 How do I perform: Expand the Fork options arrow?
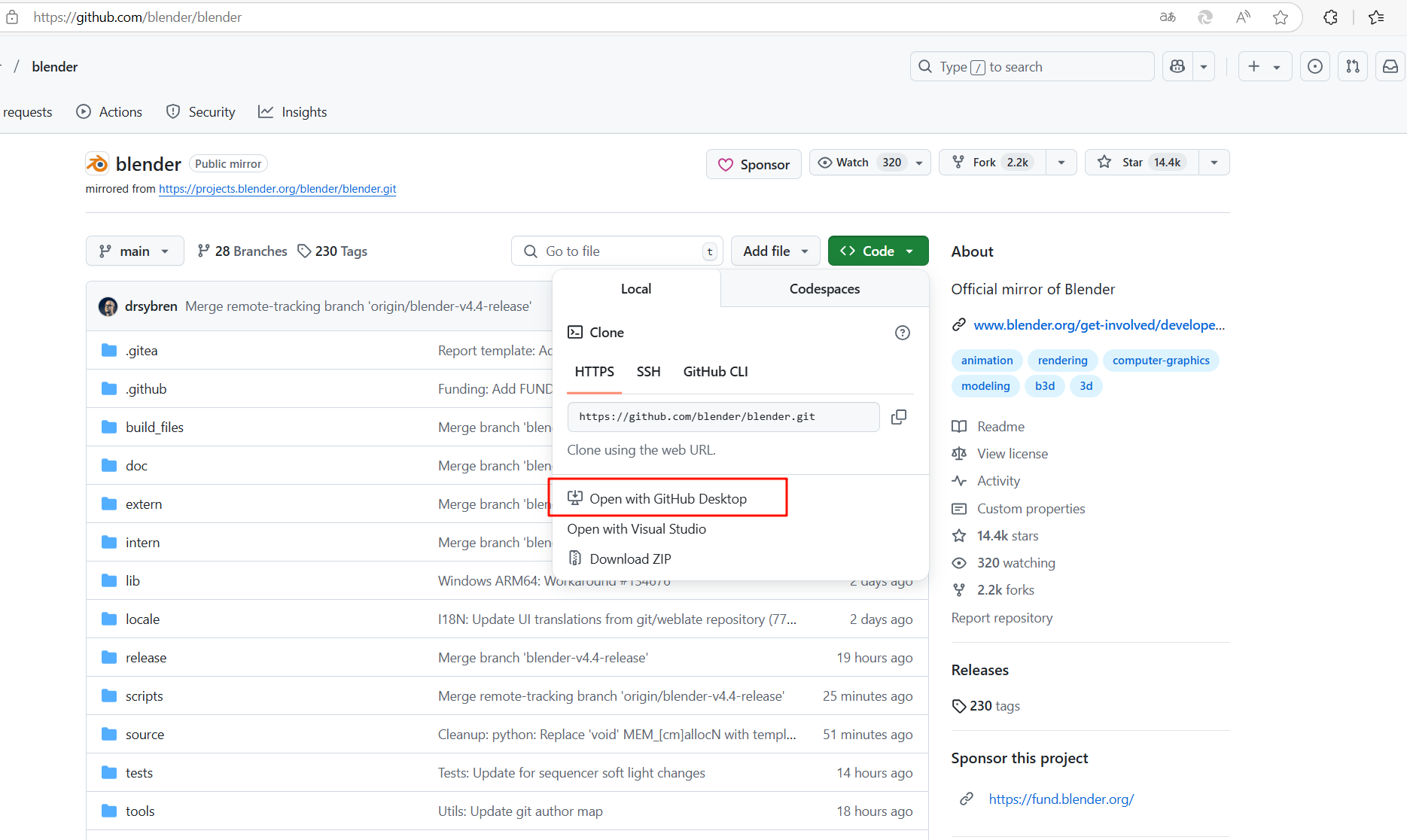point(1061,163)
